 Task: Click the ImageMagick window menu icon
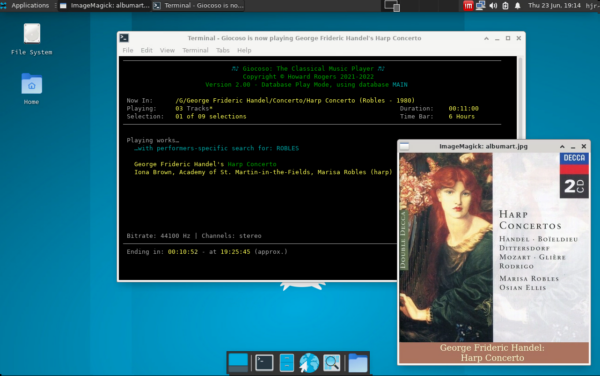click(404, 146)
